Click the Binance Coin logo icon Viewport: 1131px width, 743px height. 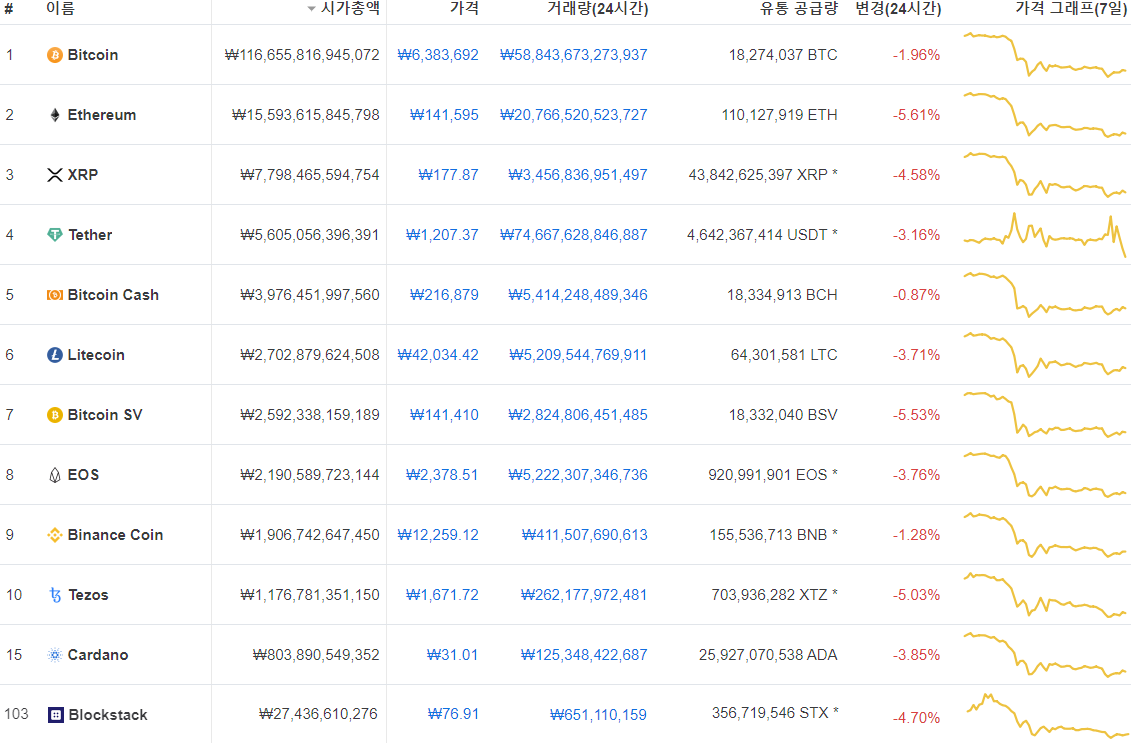pos(55,535)
